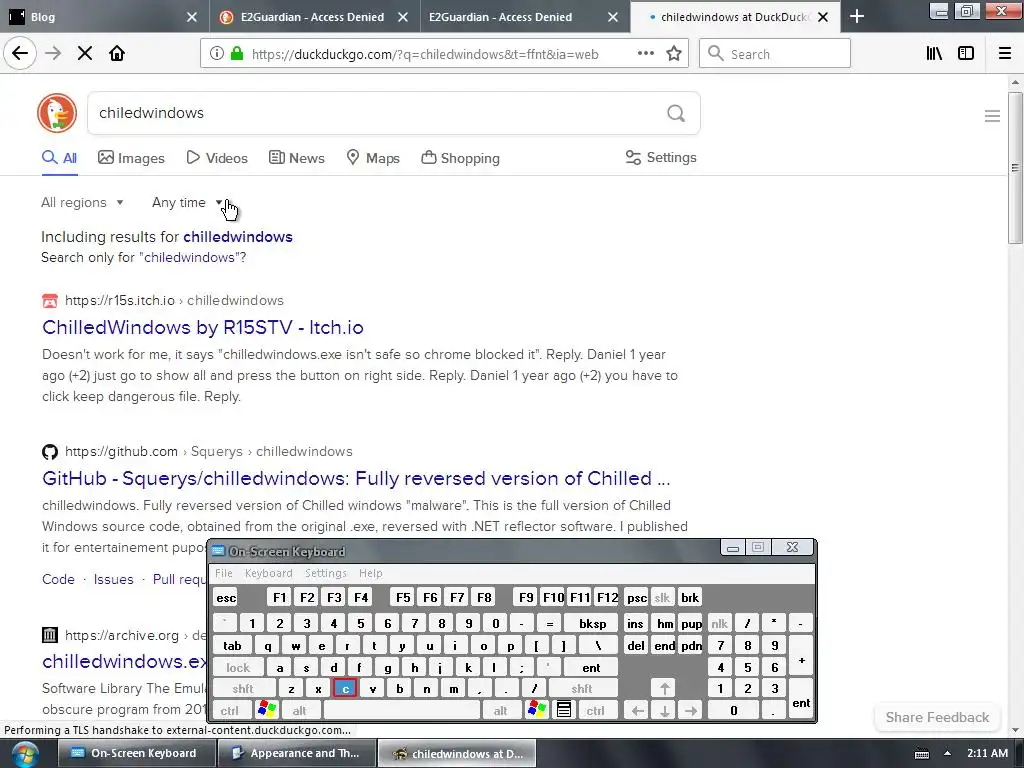This screenshot has width=1024, height=768.
Task: Show site information for duckduckgo.com
Action: click(217, 54)
